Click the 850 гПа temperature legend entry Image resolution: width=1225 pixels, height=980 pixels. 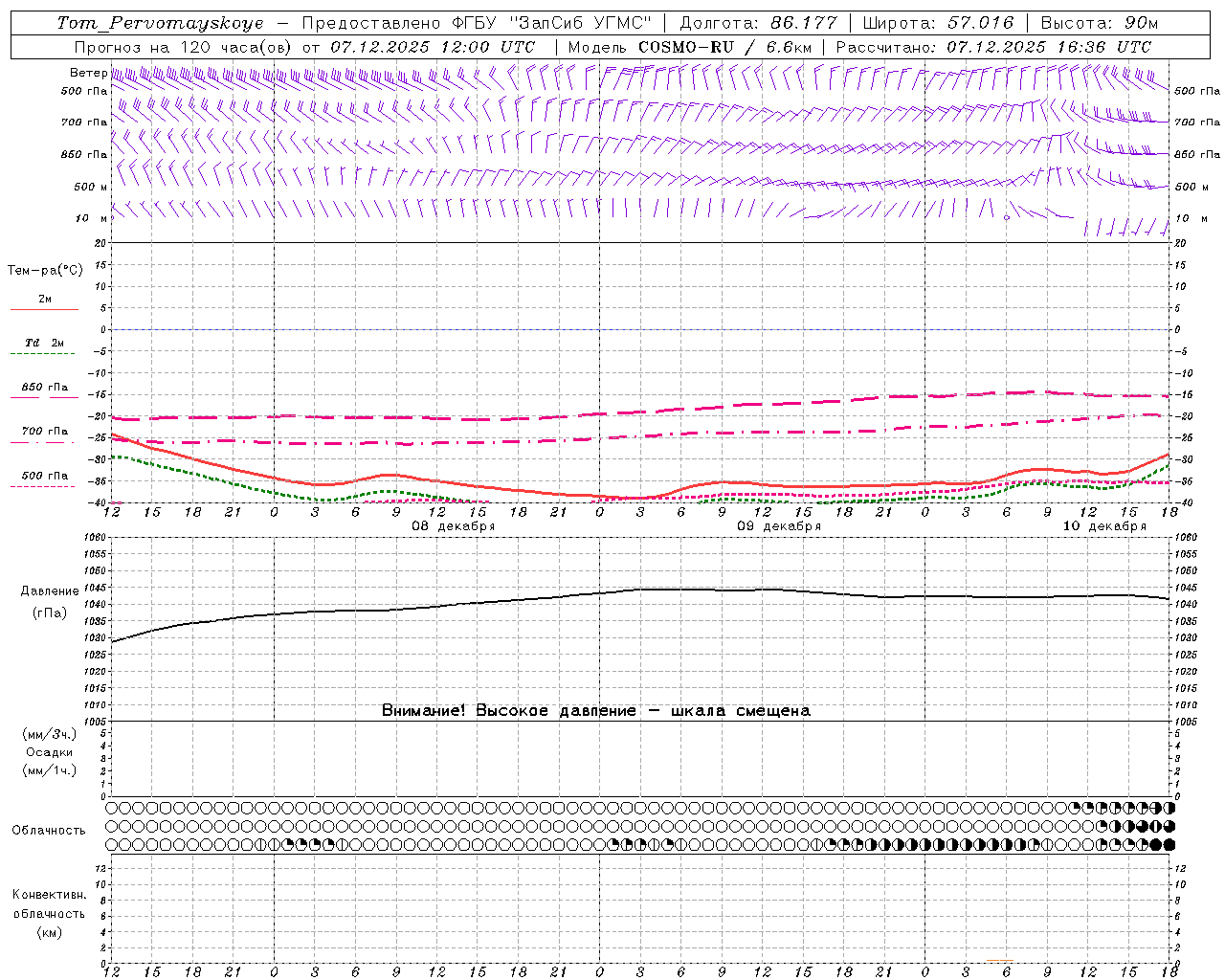(x=45, y=388)
